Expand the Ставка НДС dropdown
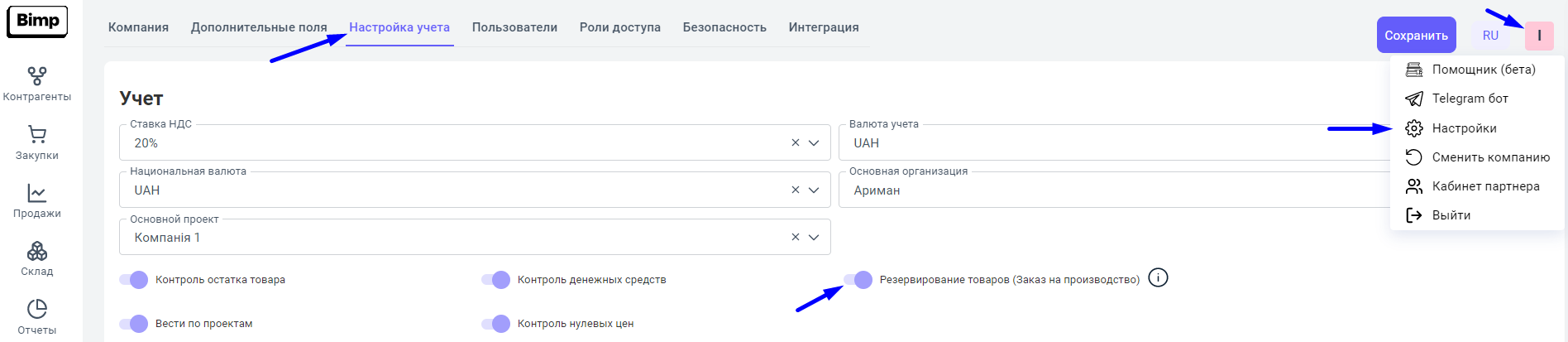Viewport: 1568px width, 342px height. point(814,143)
